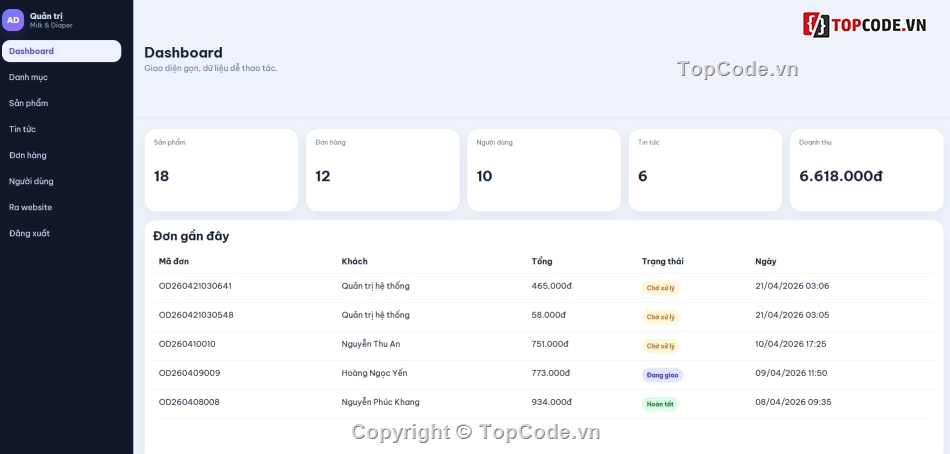950x454 pixels.
Task: Click the 934.000đ total amount
Action: click(x=551, y=402)
